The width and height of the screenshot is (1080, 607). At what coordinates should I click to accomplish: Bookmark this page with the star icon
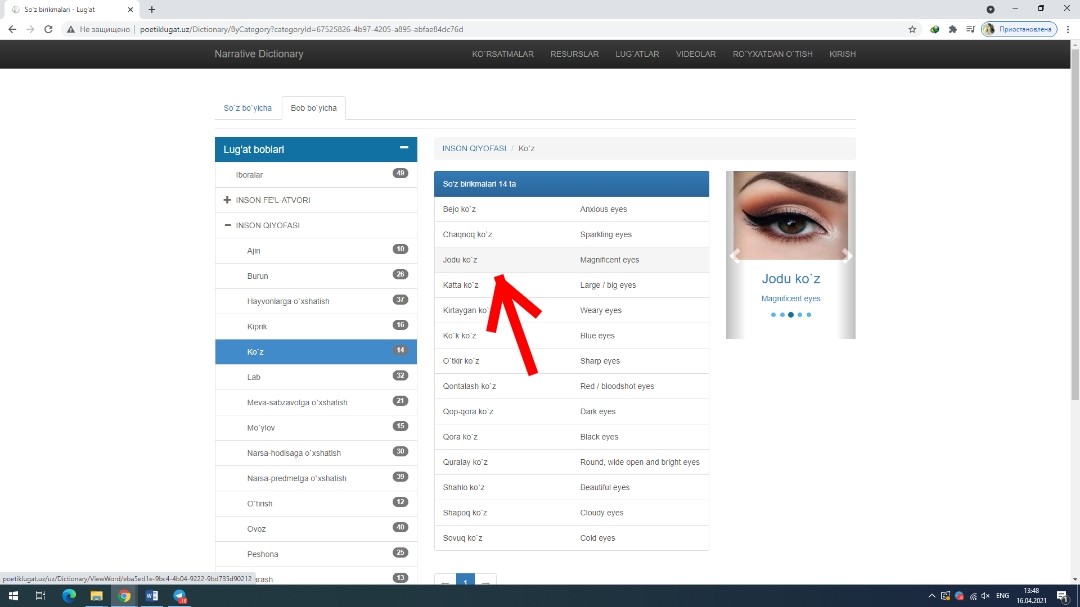point(912,30)
